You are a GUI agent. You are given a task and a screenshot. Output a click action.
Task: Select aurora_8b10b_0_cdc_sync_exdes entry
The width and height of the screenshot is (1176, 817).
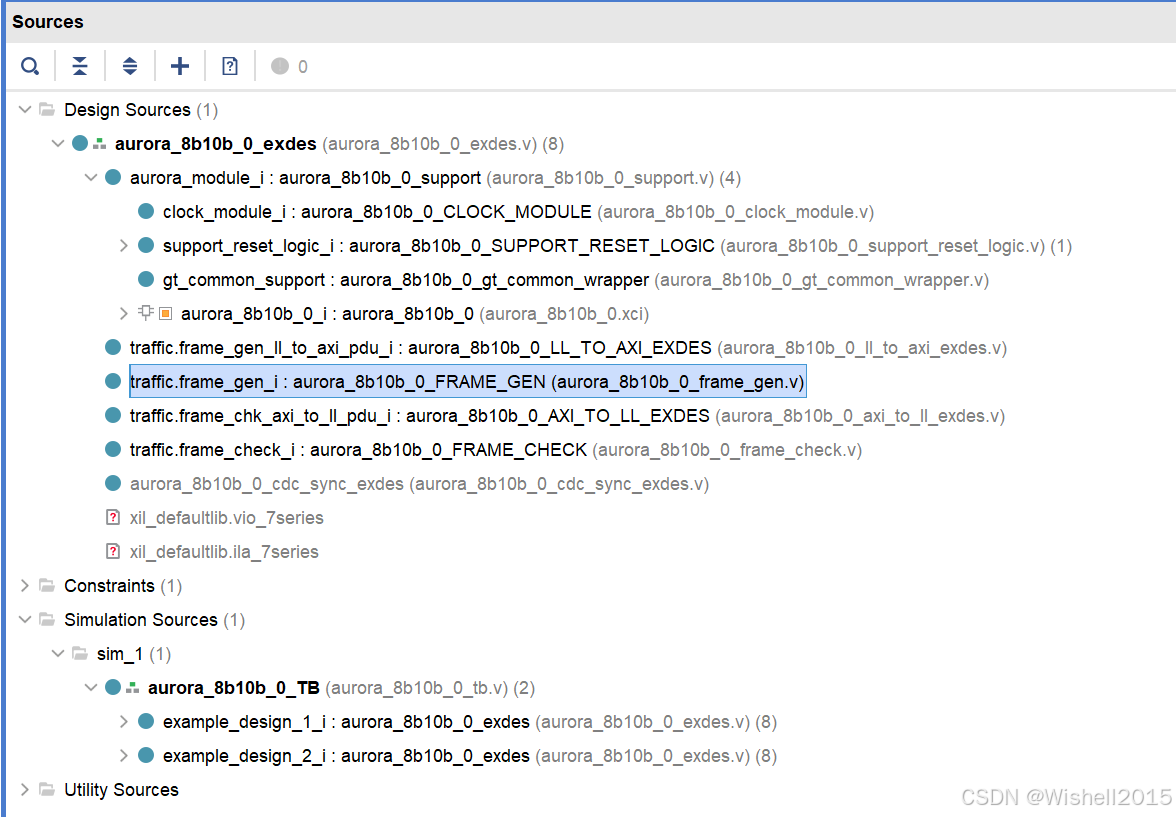[x=419, y=483]
